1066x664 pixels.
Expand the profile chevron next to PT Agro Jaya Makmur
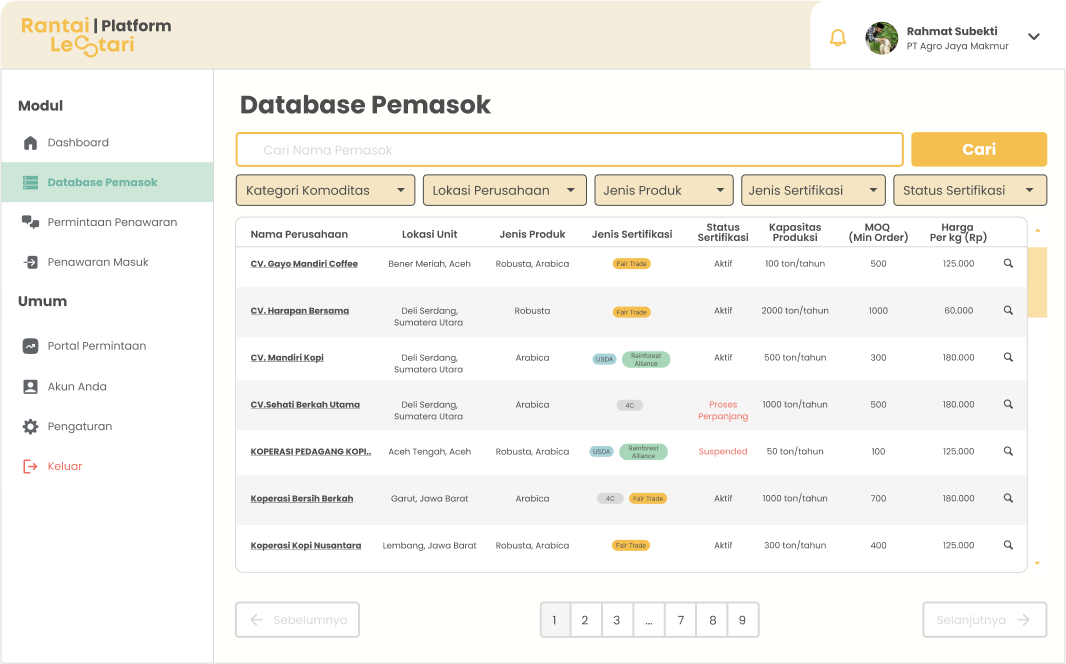(1033, 37)
